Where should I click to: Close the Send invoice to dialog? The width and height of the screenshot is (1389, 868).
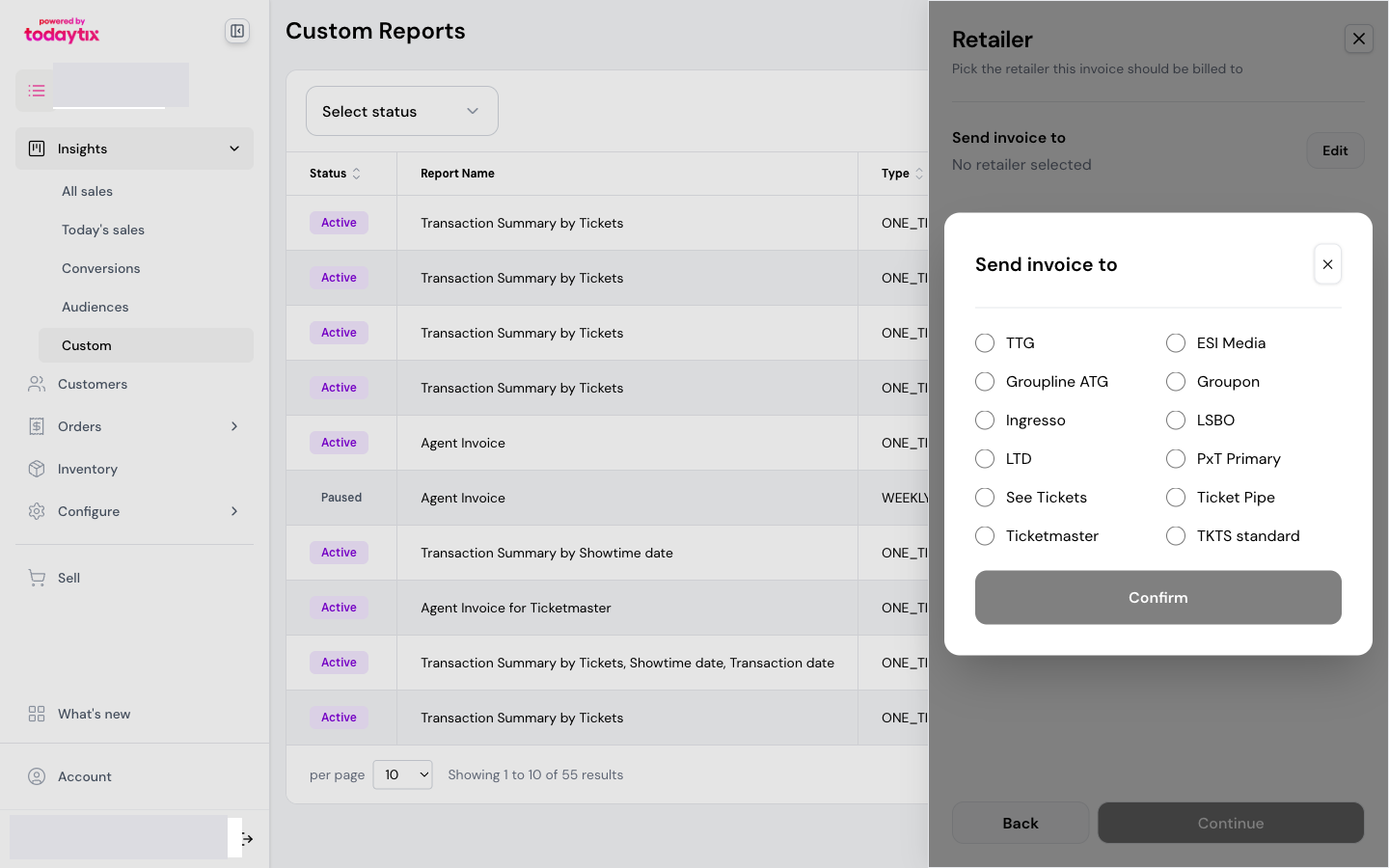tap(1327, 264)
